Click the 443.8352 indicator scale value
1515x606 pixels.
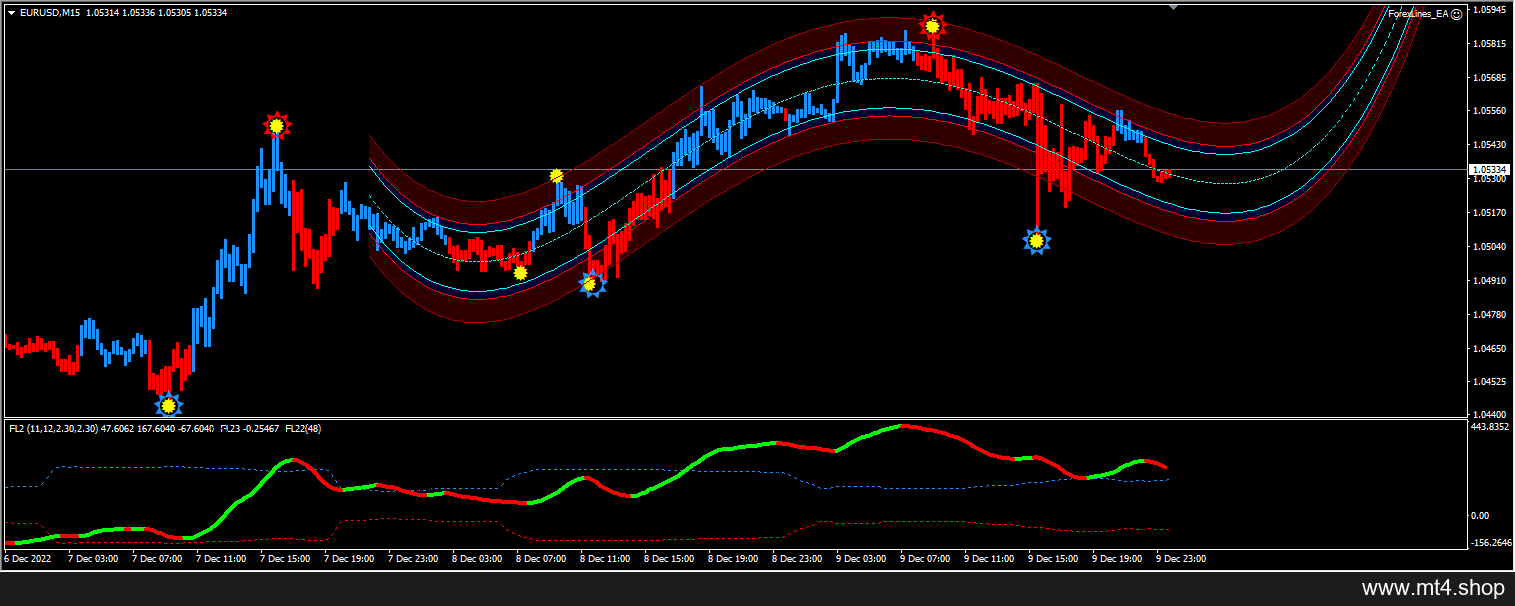[x=1490, y=426]
